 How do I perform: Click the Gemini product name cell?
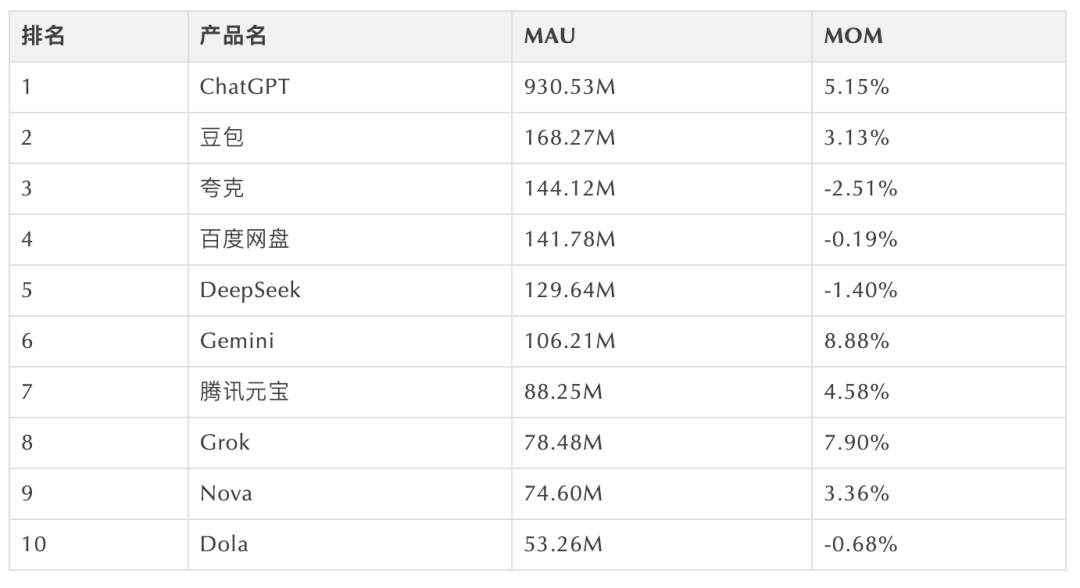[237, 342]
